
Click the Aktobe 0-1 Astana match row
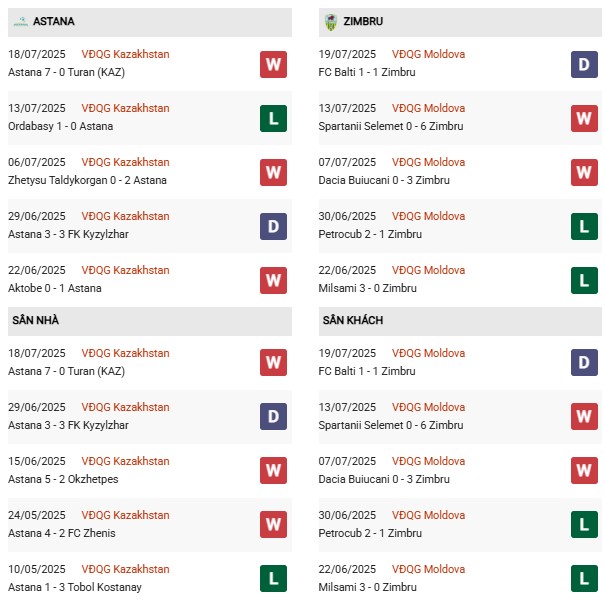tap(56, 288)
